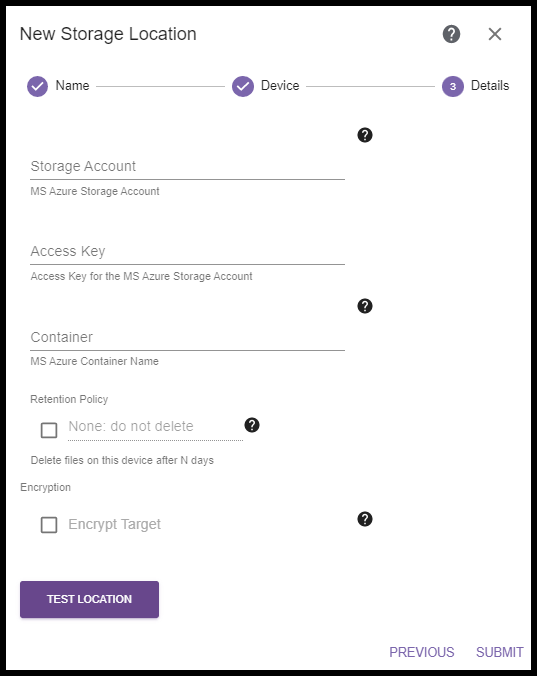This screenshot has width=537, height=676.
Task: Select the Device step label
Action: [280, 85]
